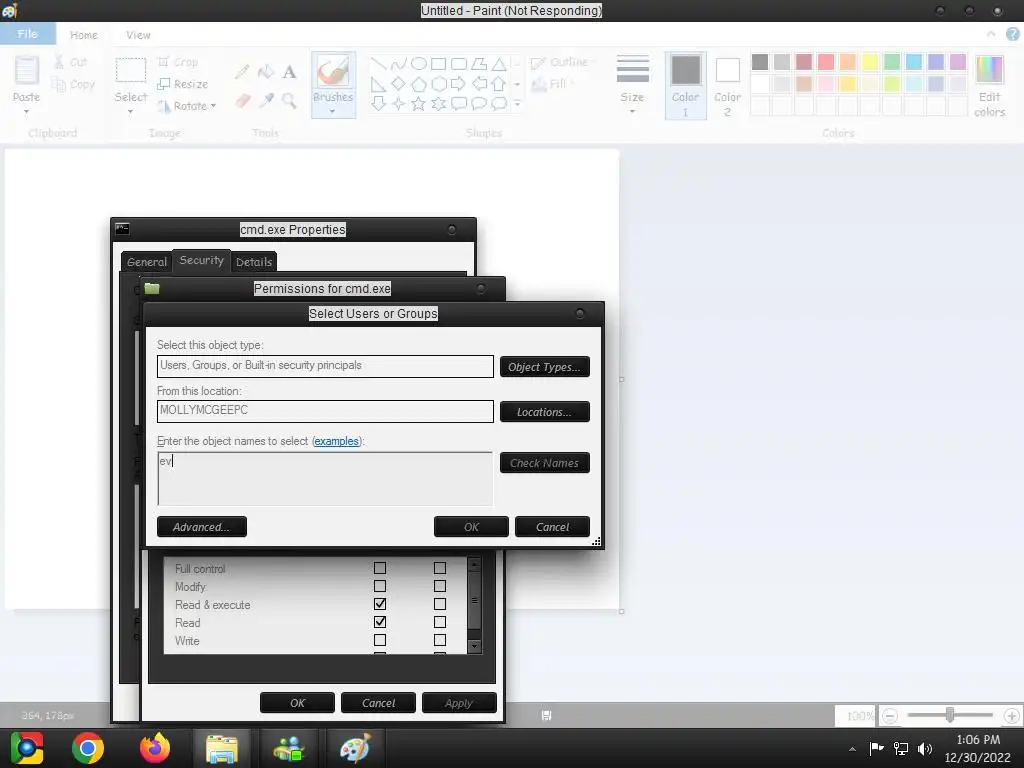The width and height of the screenshot is (1024, 768).
Task: Select the Fill with color bucket tool
Action: pyautogui.click(x=266, y=71)
